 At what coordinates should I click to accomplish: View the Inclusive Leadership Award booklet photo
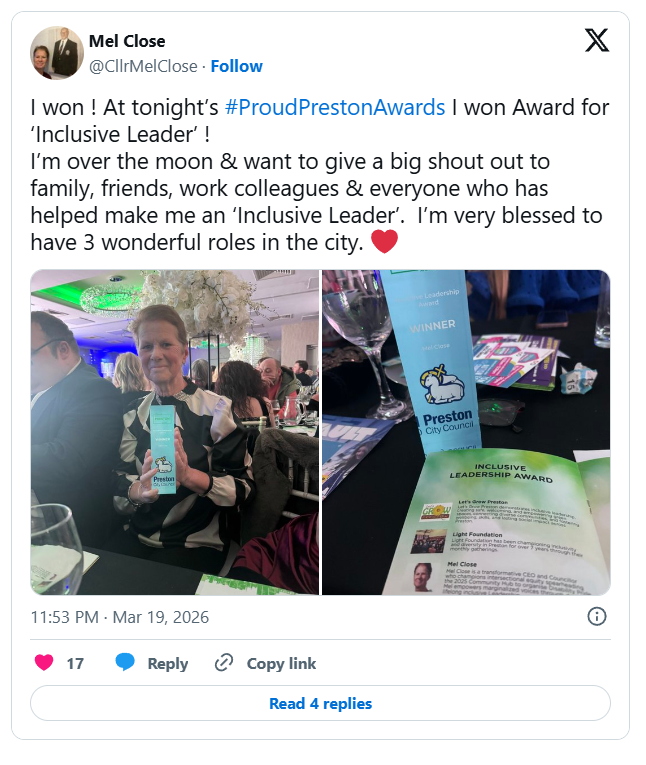466,432
